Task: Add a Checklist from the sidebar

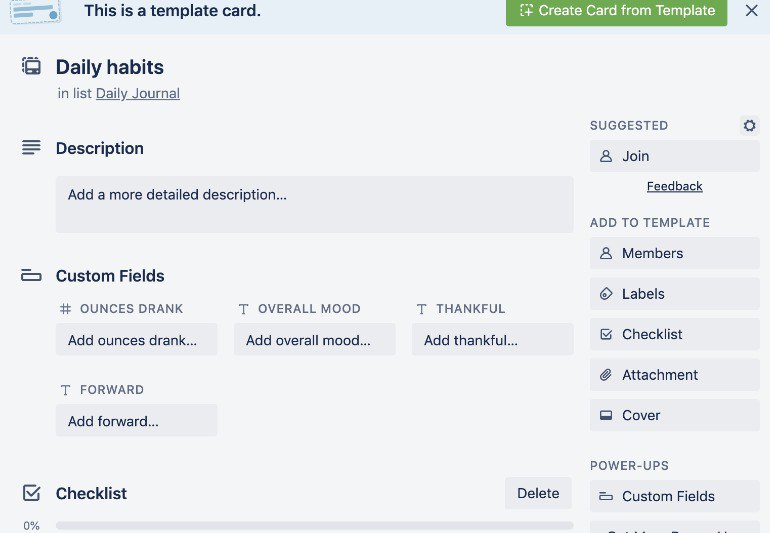Action: [674, 334]
